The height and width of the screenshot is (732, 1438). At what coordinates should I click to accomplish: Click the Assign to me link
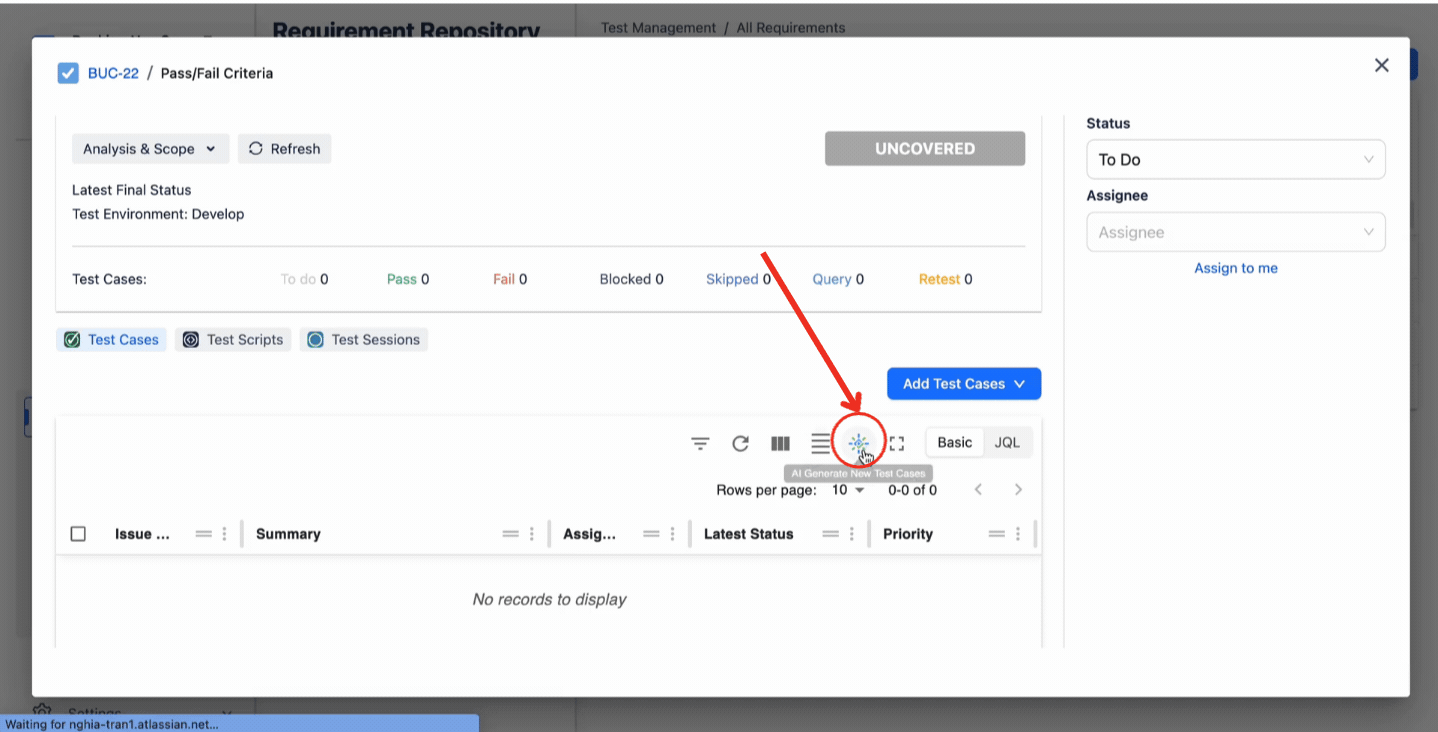(1235, 268)
